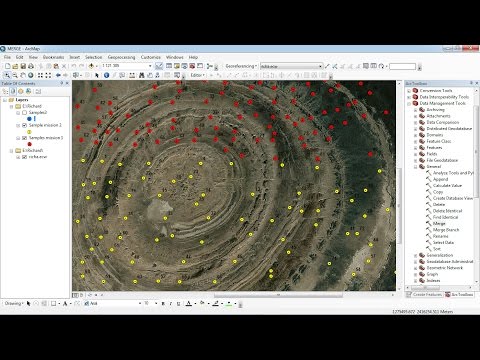Screen dimensions: 480x360
Task: Open the Drawing dropdown menu
Action: click(14, 303)
